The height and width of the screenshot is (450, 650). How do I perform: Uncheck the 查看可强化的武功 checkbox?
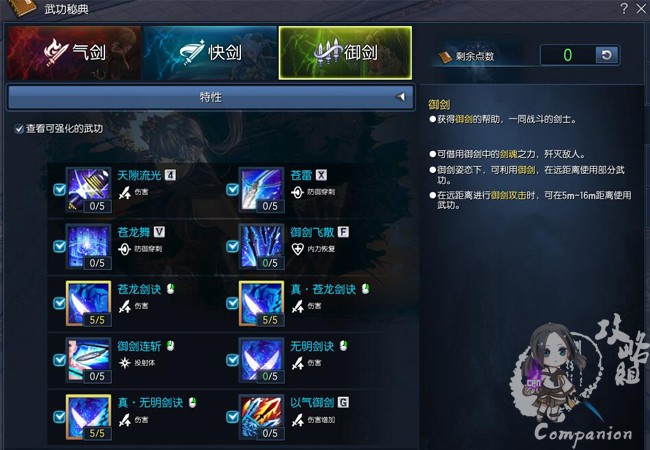pyautogui.click(x=19, y=129)
